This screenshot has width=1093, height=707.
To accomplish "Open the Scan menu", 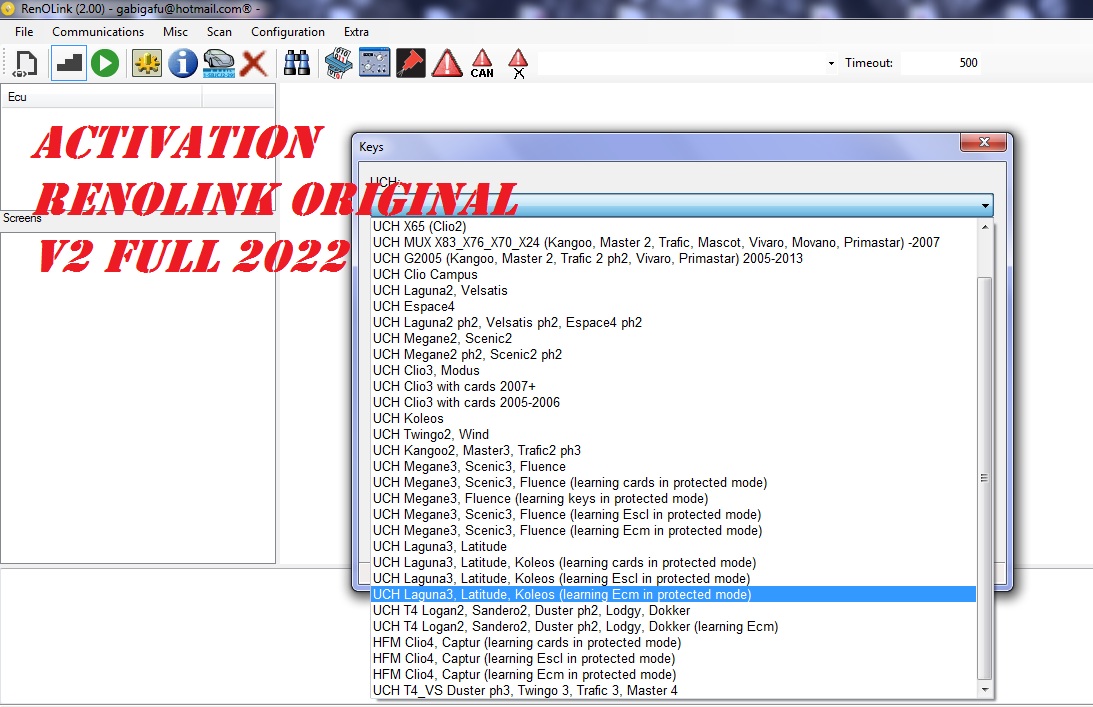I will coord(219,31).
